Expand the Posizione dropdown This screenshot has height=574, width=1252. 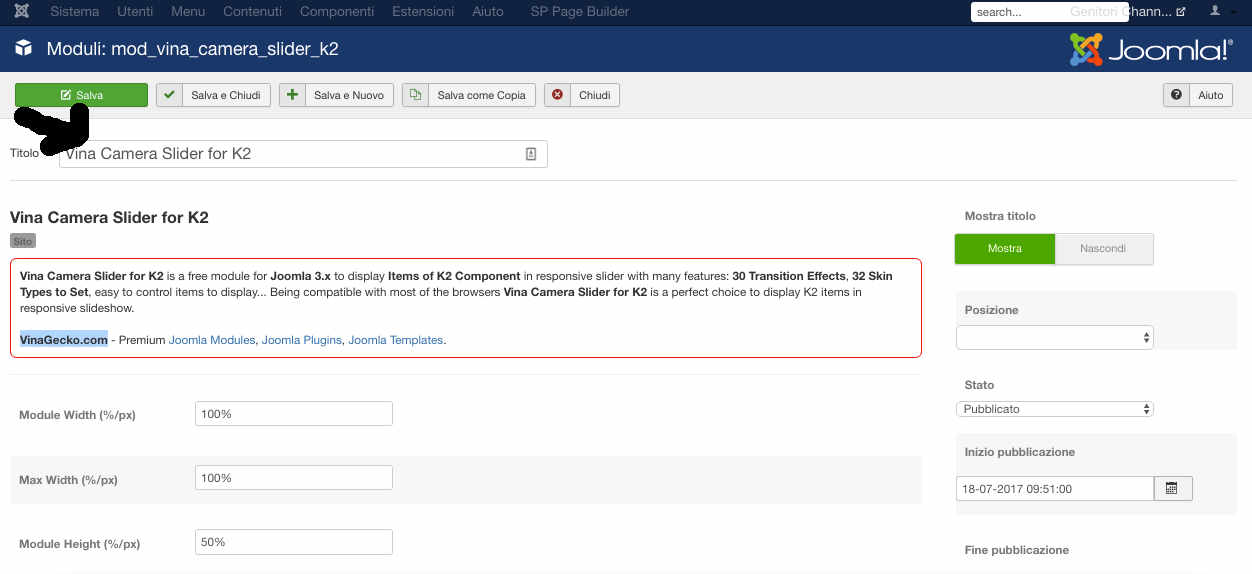point(1054,338)
